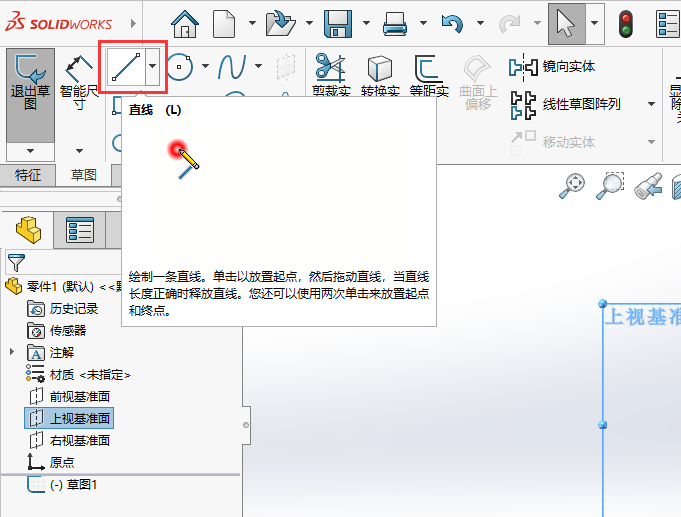Click the Home icon in top toolbar

(x=185, y=23)
